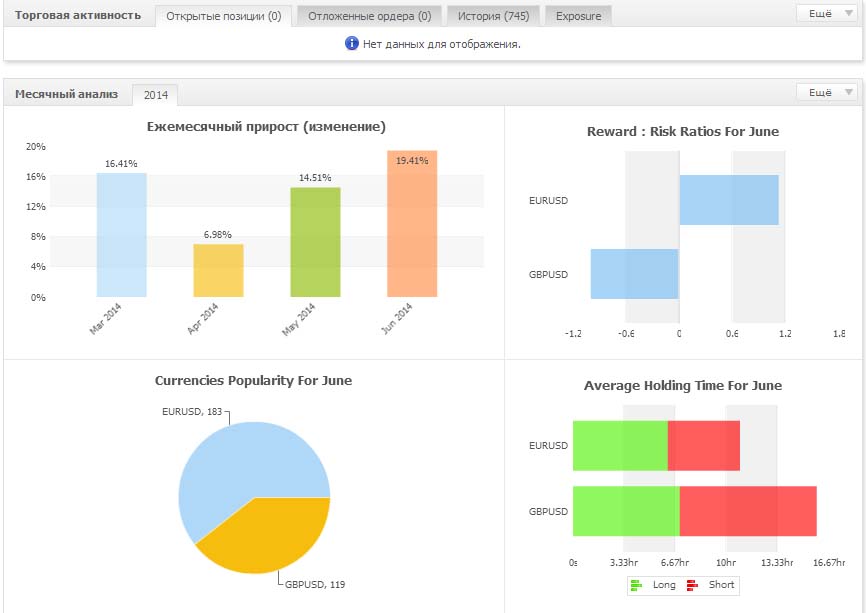The height and width of the screenshot is (613, 866).
Task: Click the blue info icon
Action: coord(352,44)
